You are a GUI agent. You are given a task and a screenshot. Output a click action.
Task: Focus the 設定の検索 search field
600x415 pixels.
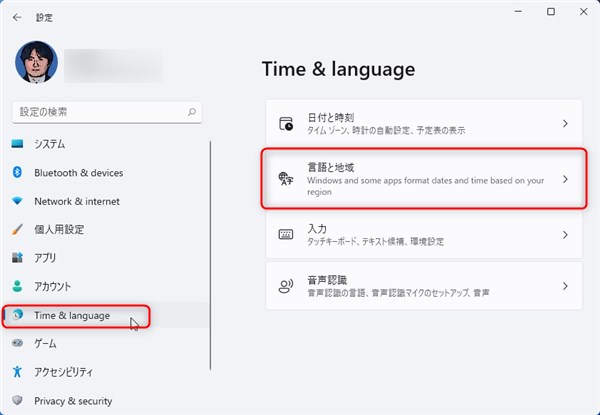click(x=107, y=112)
